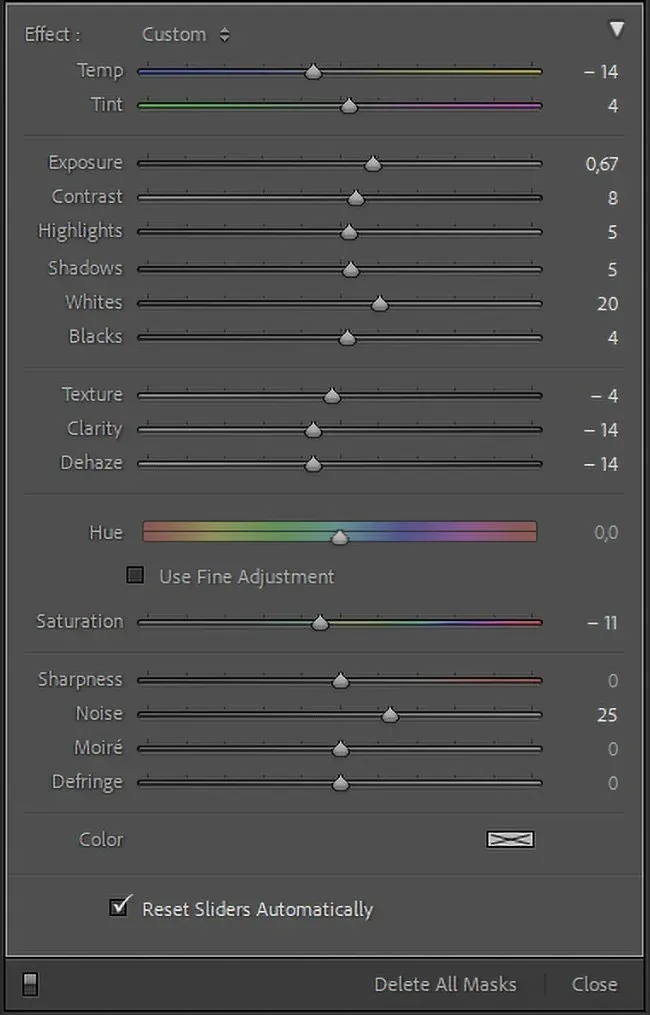Viewport: 650px width, 1015px height.
Task: Click the Exposure slider knob
Action: pyautogui.click(x=372, y=164)
